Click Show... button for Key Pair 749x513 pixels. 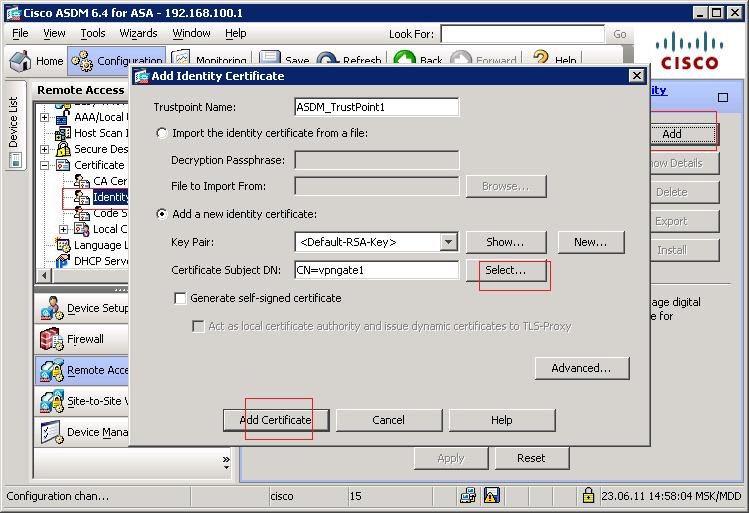pos(506,242)
